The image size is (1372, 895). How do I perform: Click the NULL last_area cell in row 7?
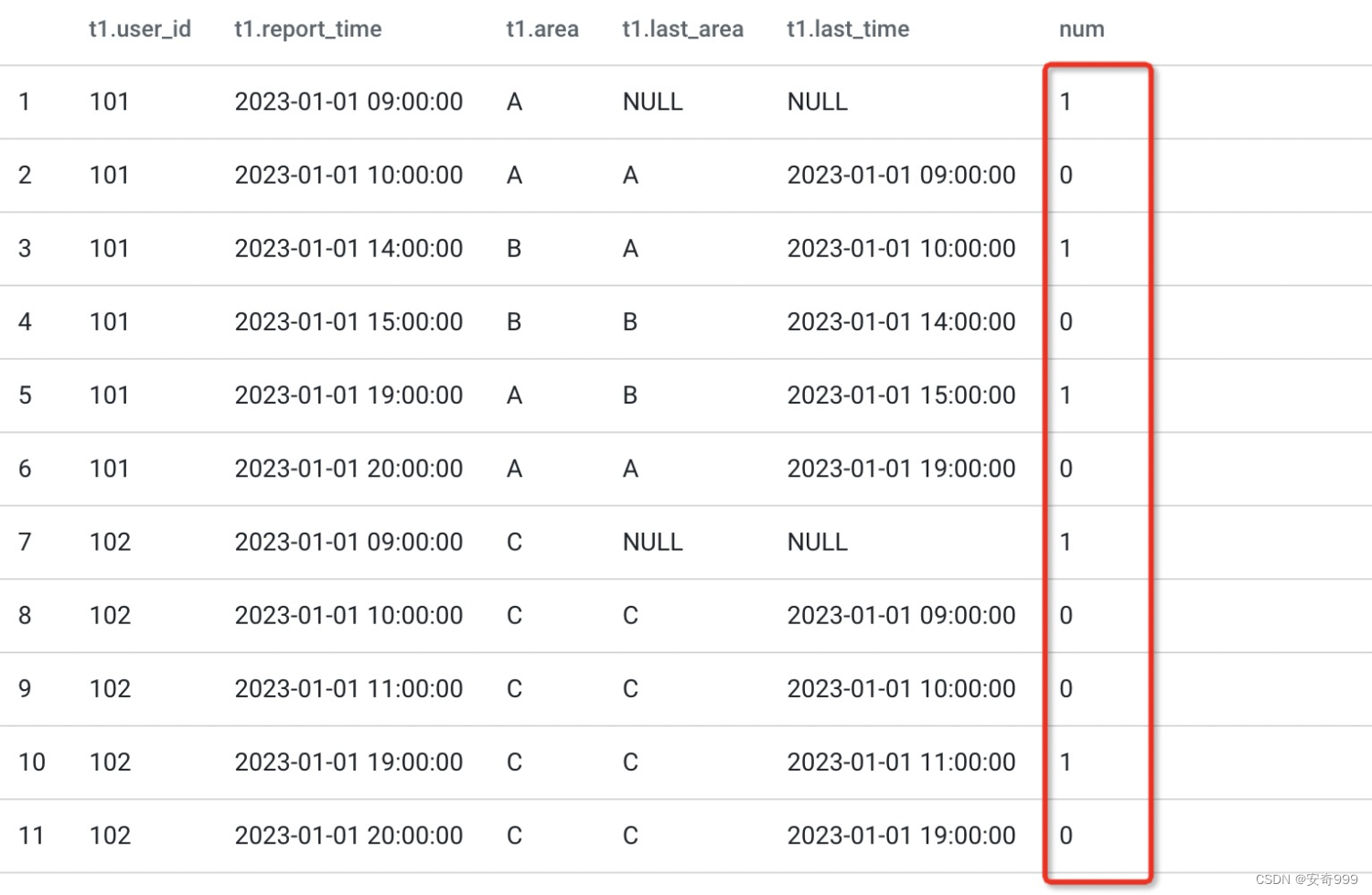click(x=653, y=542)
